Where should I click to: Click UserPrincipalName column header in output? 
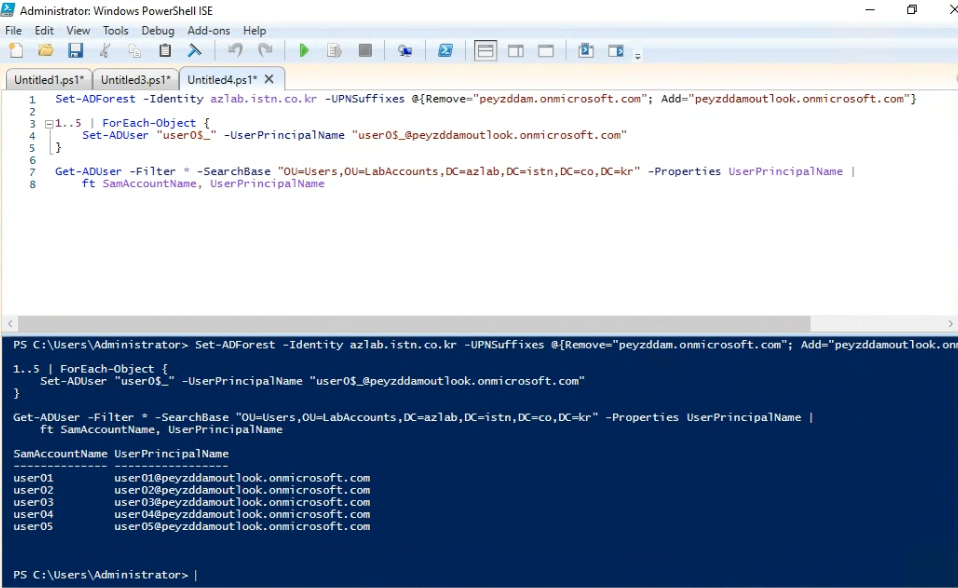pyautogui.click(x=172, y=454)
